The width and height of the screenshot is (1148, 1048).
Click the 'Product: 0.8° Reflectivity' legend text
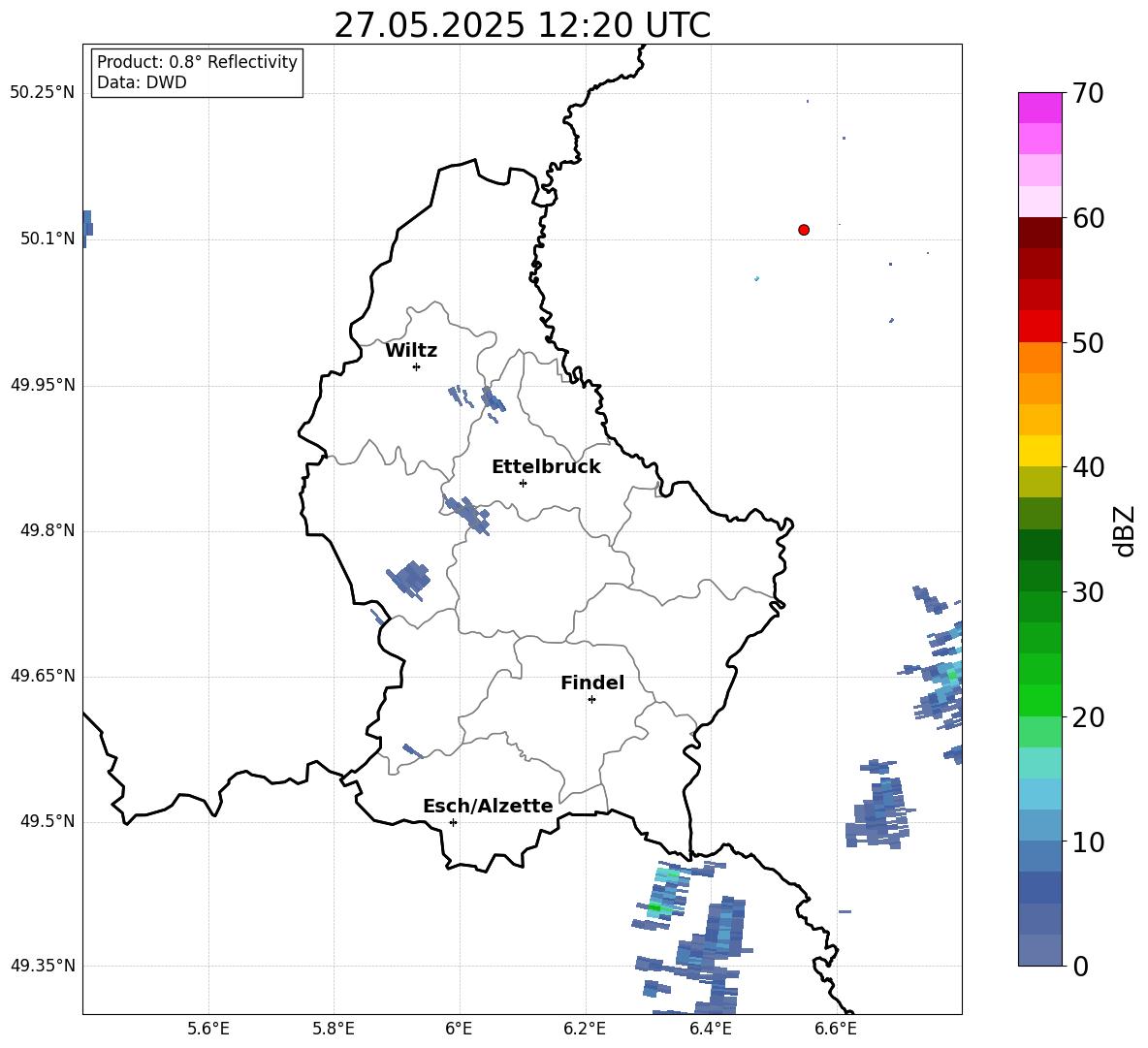click(197, 61)
